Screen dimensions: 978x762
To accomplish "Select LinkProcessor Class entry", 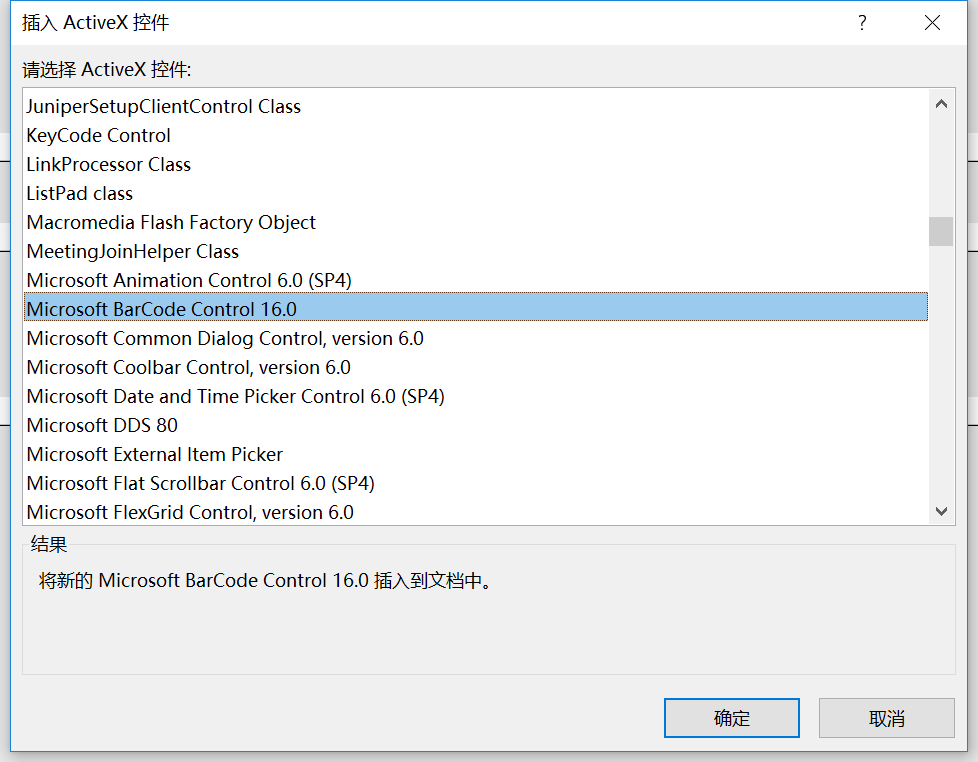I will point(476,165).
